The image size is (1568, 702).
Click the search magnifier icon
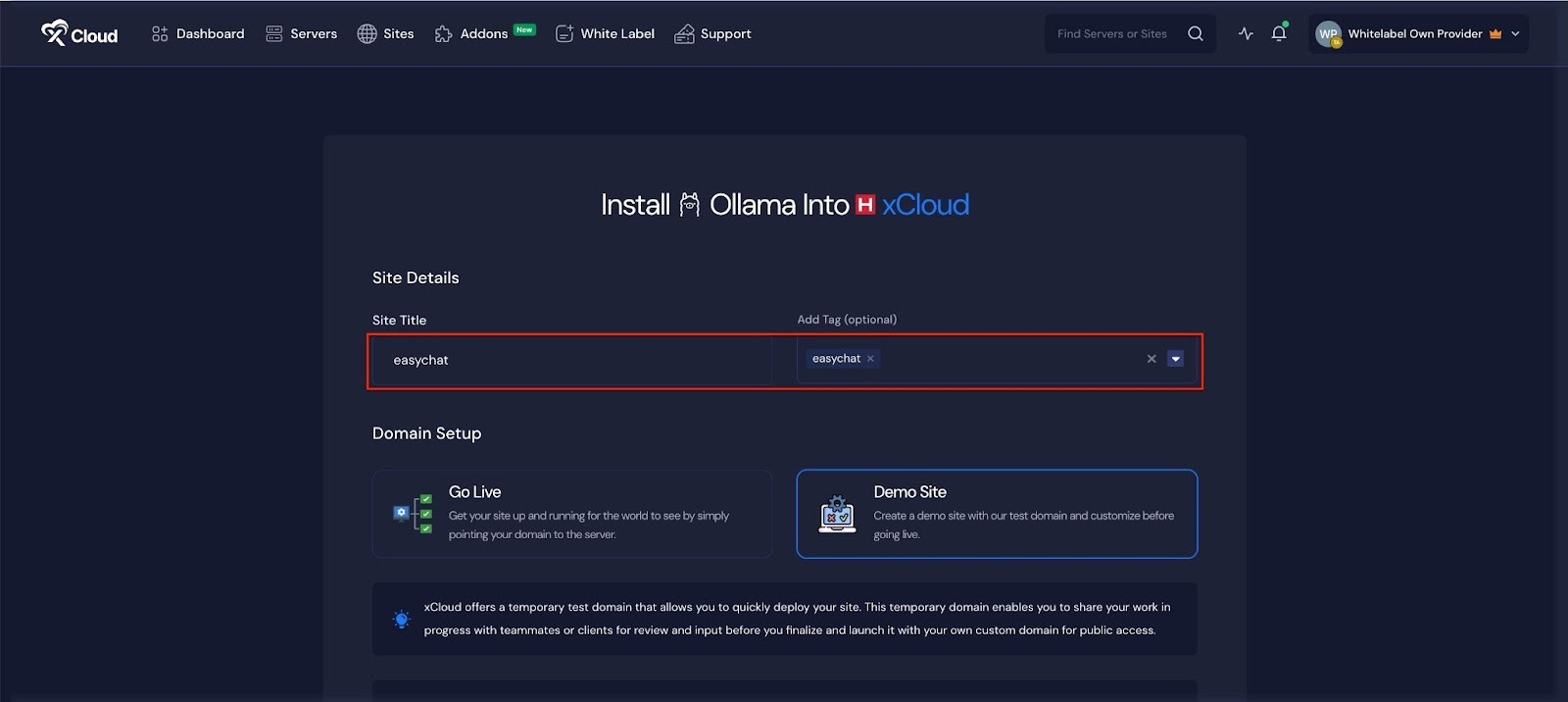pyautogui.click(x=1195, y=33)
